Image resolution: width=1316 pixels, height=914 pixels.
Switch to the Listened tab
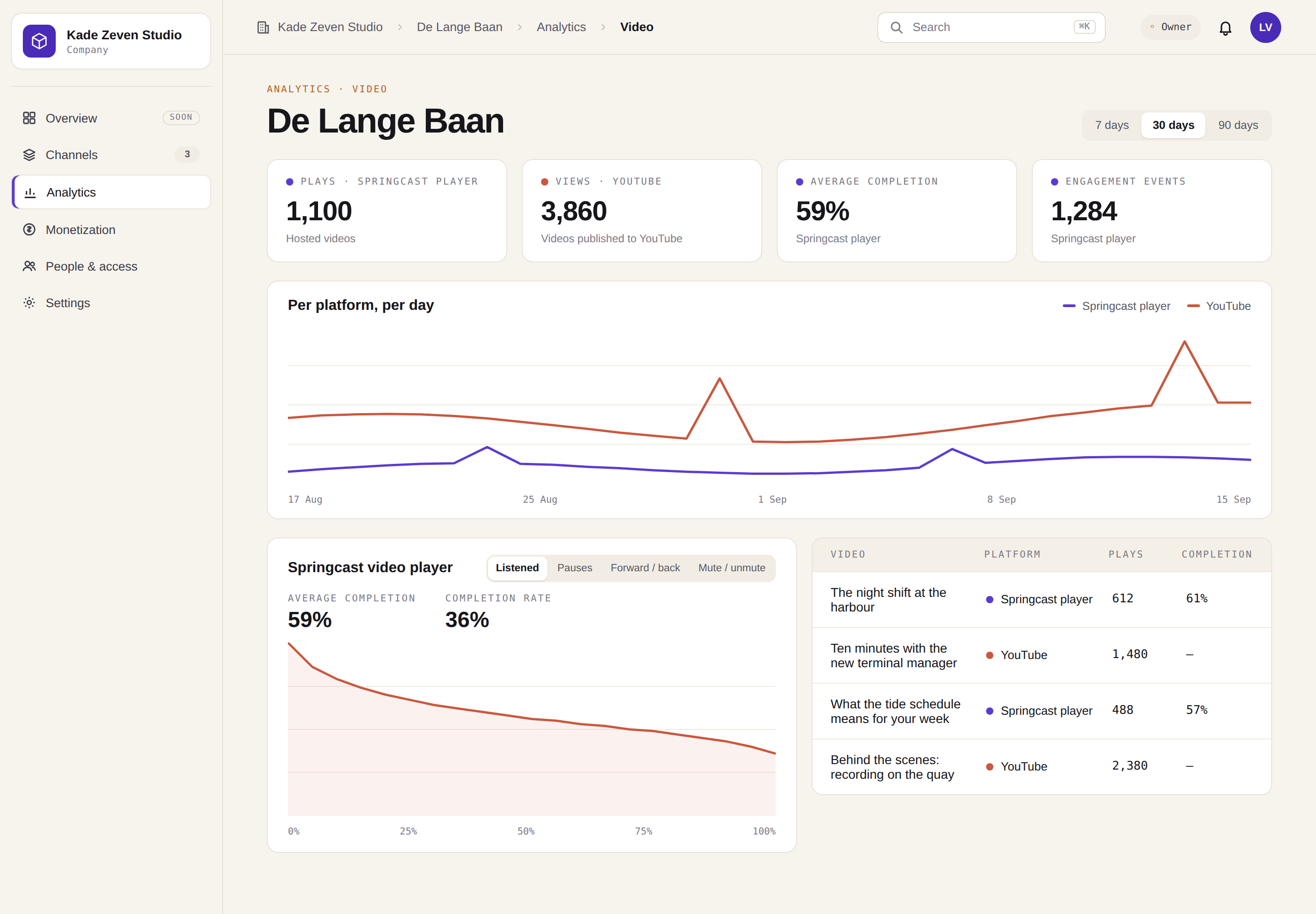(517, 568)
